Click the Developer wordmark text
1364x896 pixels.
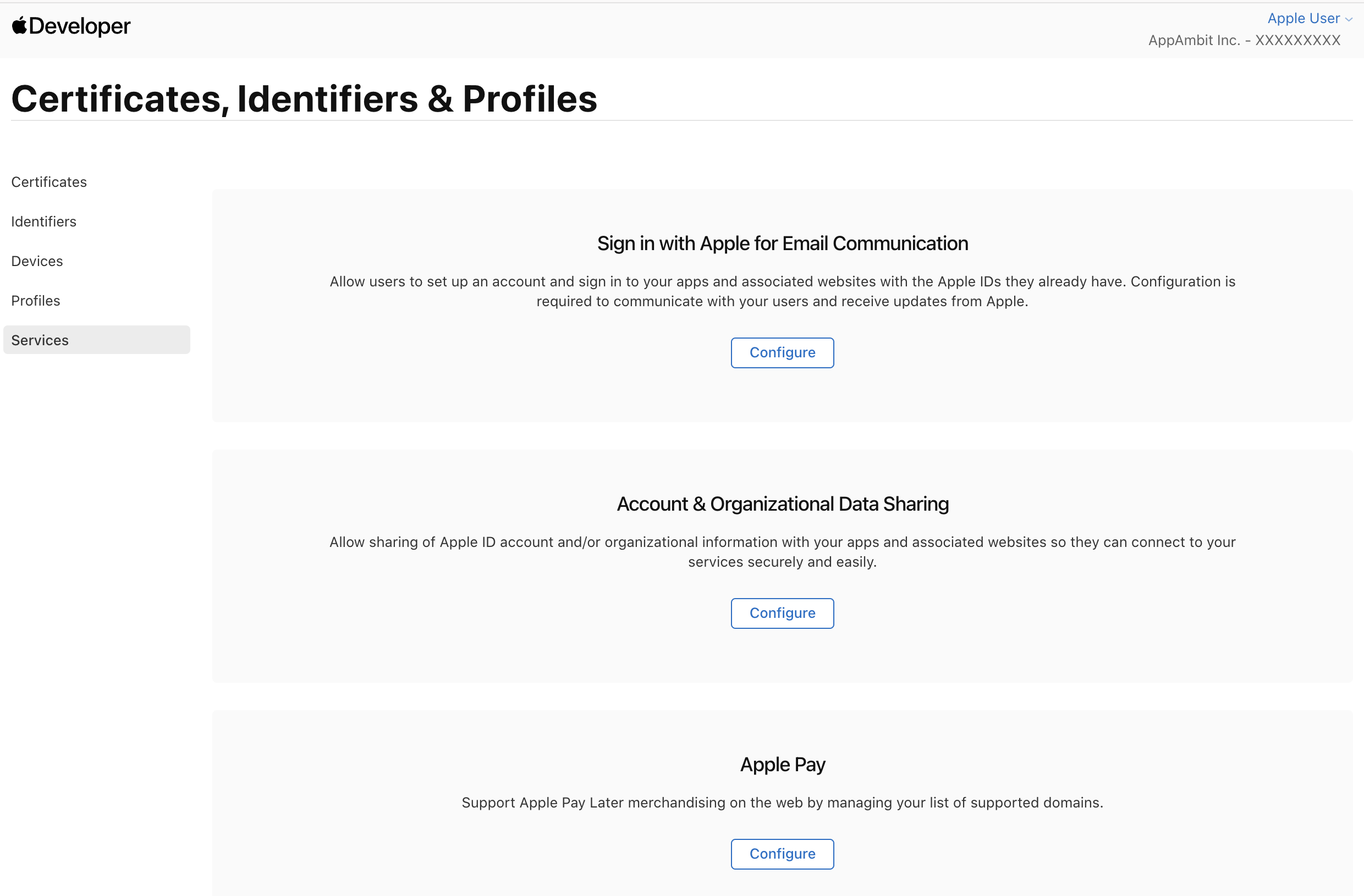pyautogui.click(x=79, y=25)
